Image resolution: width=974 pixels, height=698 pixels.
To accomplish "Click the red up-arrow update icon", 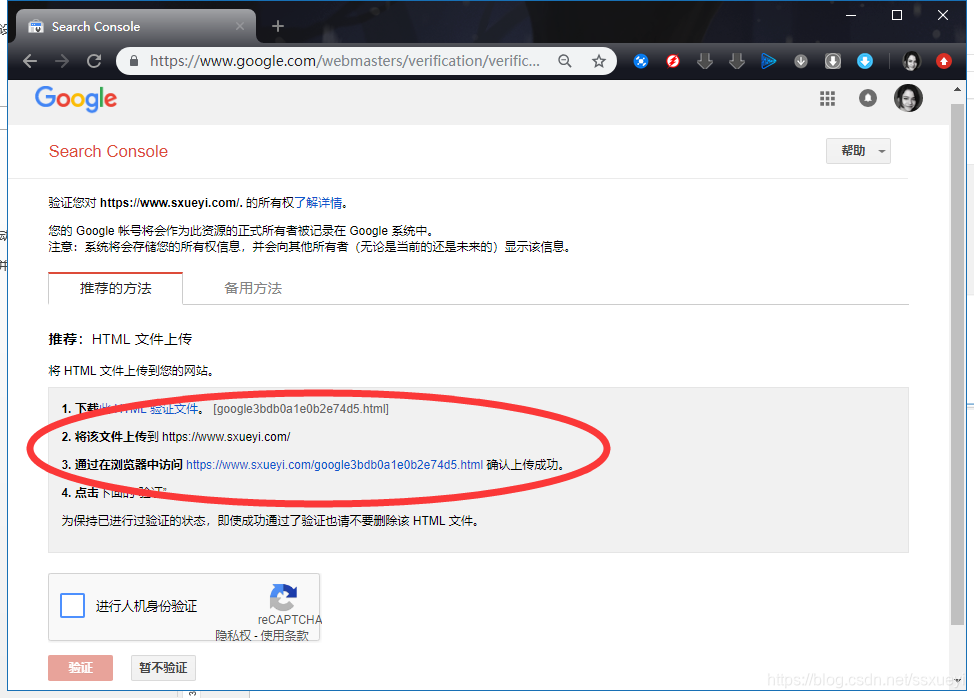I will 944,61.
